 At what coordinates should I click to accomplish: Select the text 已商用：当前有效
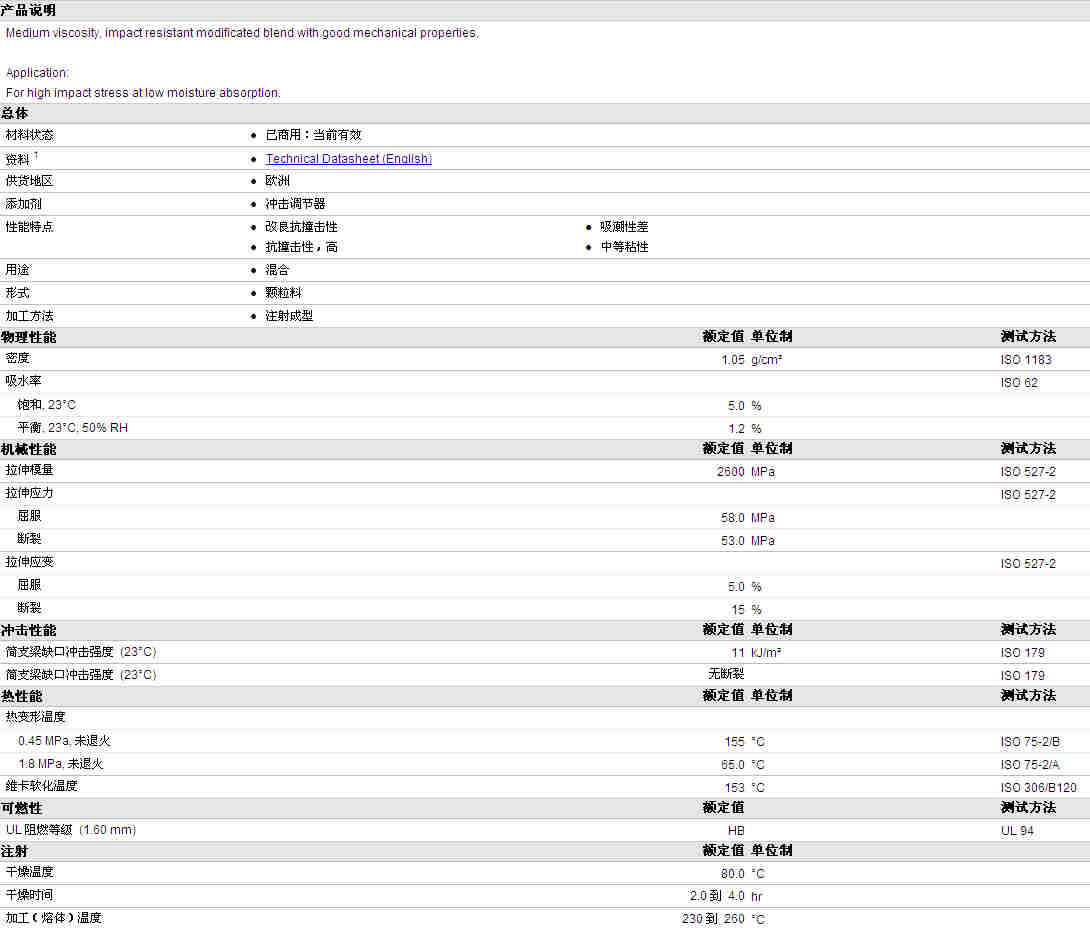(x=314, y=135)
